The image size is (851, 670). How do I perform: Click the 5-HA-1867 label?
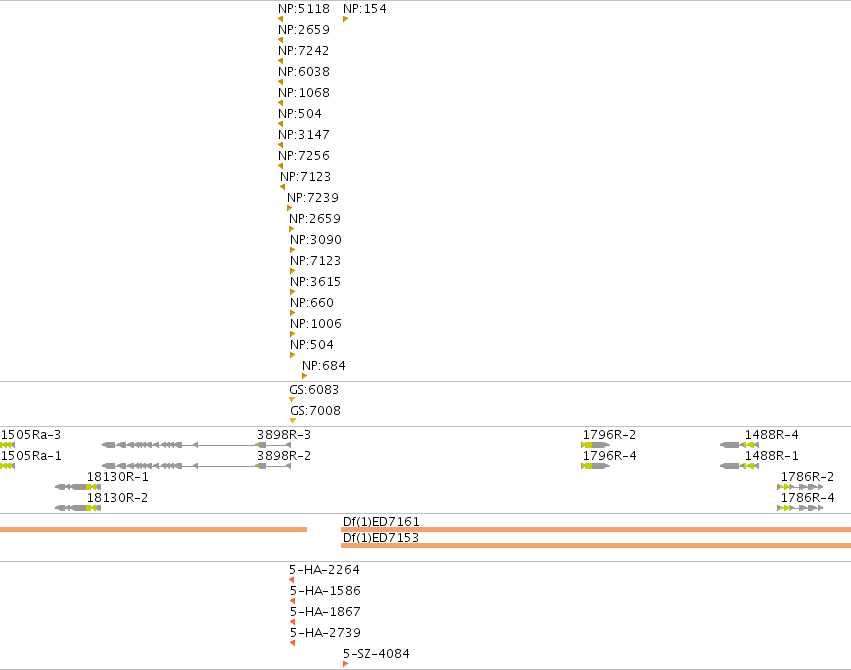(325, 612)
